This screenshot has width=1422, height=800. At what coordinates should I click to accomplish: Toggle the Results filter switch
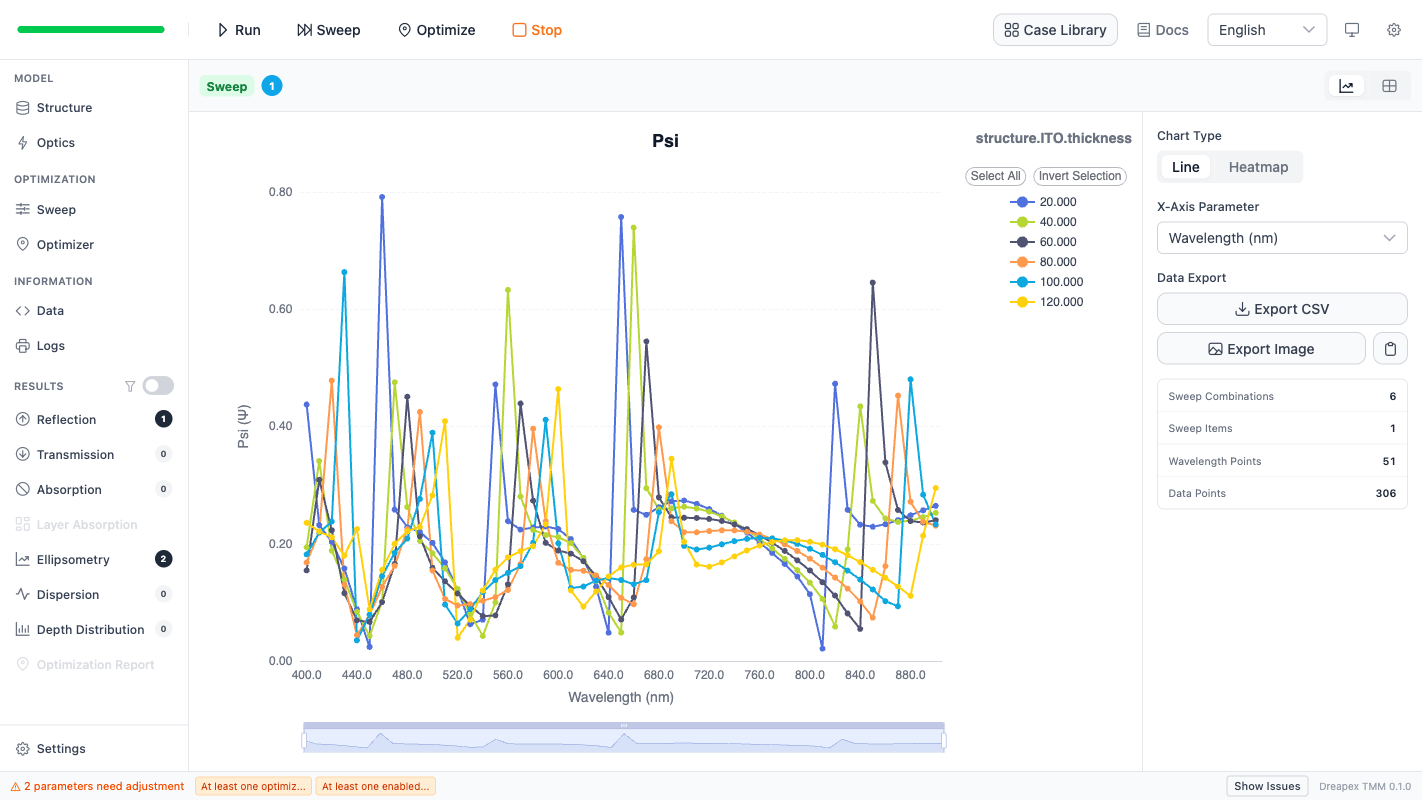[158, 386]
